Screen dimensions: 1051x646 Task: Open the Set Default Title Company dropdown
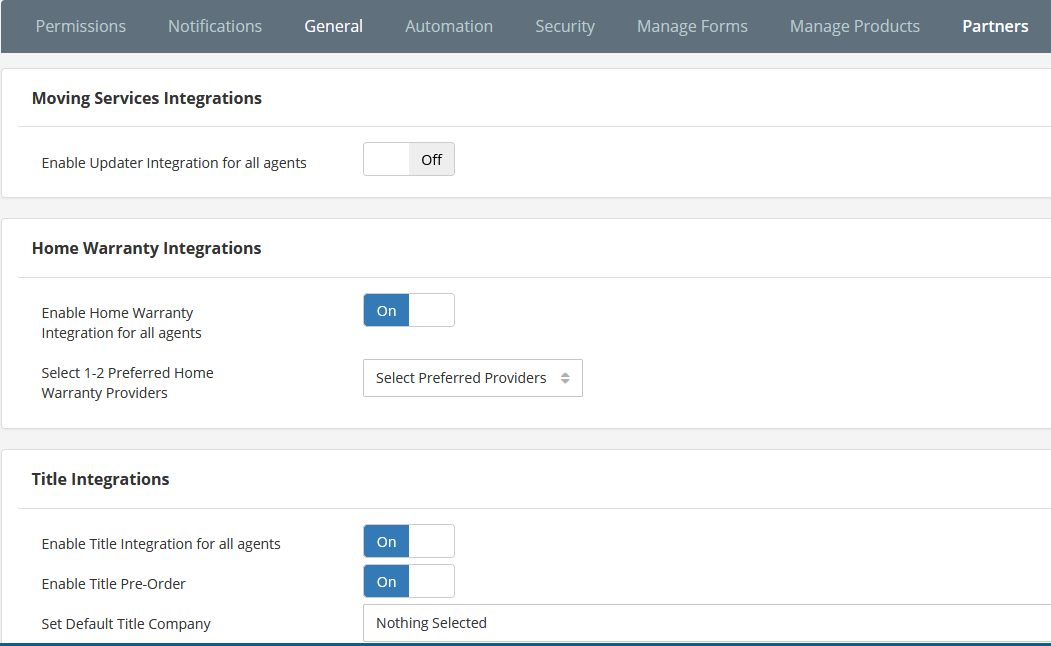[x=700, y=622]
